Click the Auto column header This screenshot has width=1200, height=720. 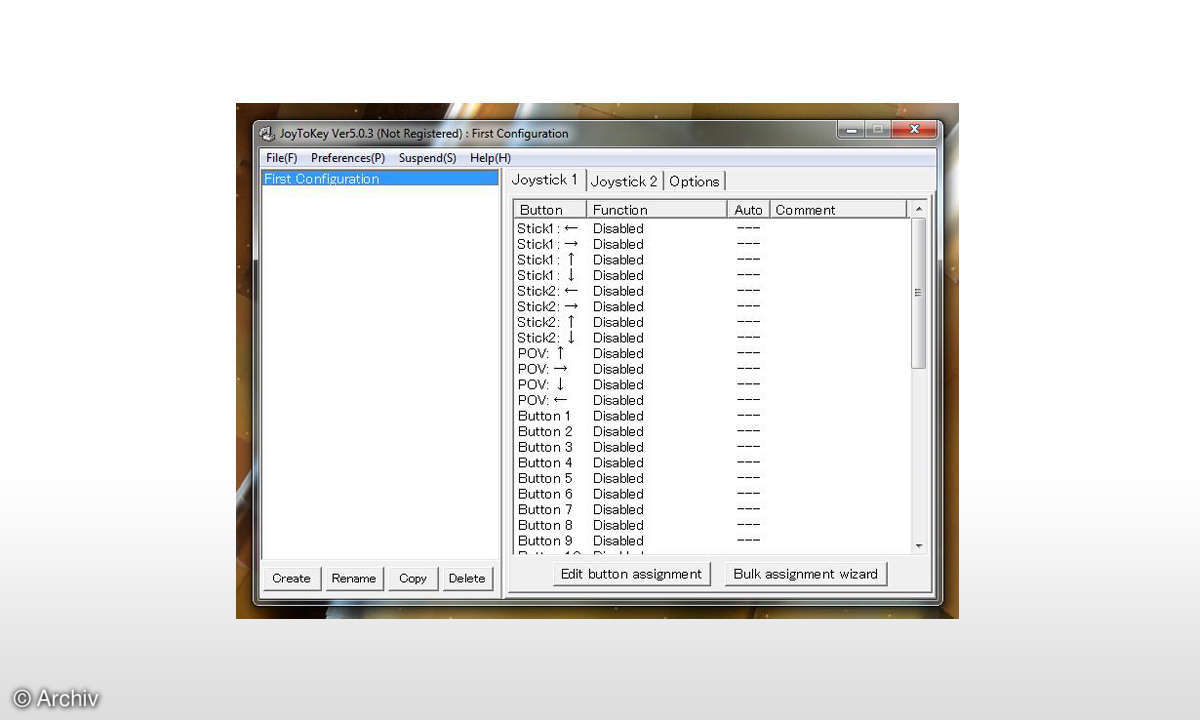coord(748,210)
